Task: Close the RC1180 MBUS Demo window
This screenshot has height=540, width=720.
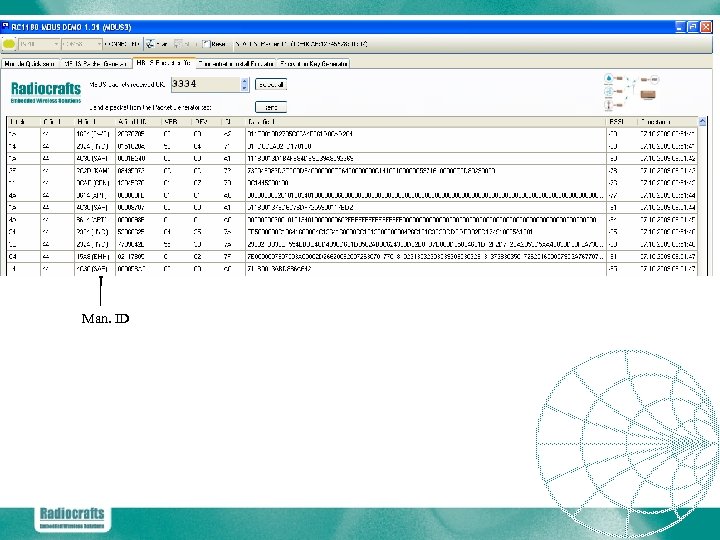Action: (706, 27)
